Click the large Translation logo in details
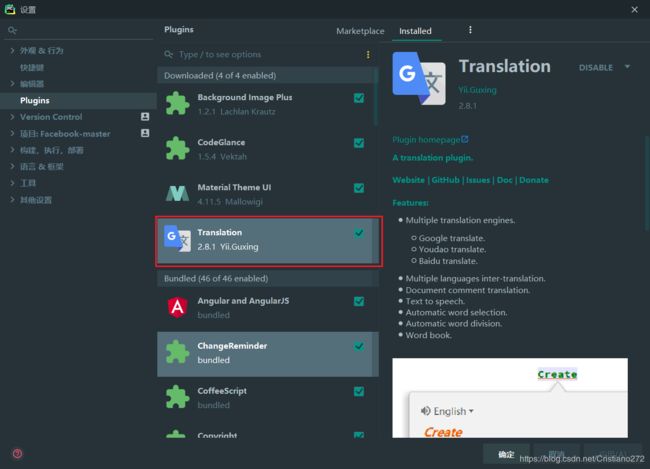The width and height of the screenshot is (650, 469). coord(419,78)
